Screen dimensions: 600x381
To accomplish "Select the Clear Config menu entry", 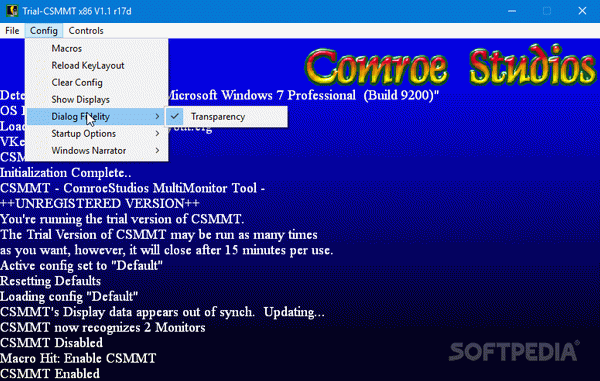I will tap(97, 83).
